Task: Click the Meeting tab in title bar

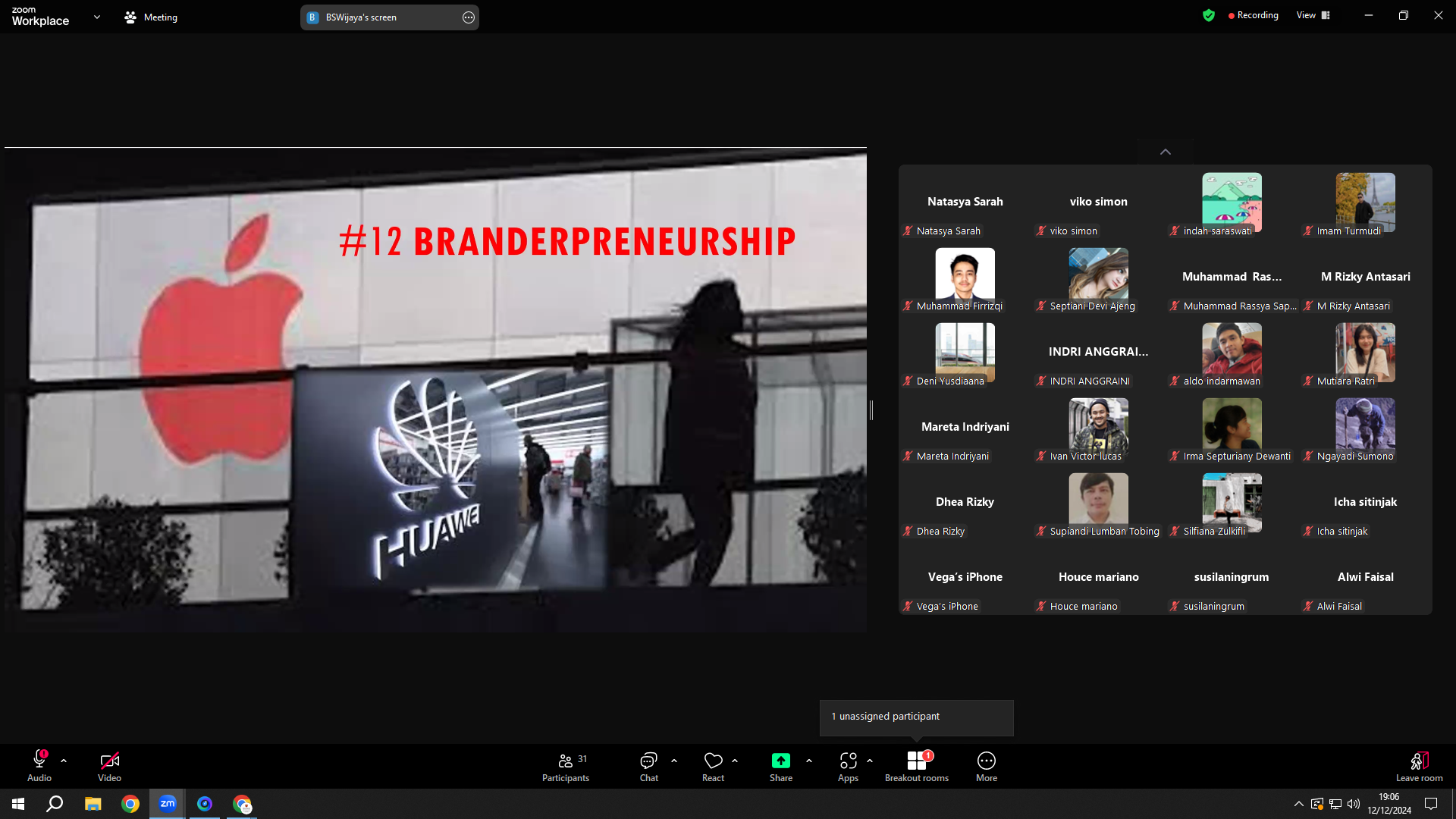Action: (151, 17)
